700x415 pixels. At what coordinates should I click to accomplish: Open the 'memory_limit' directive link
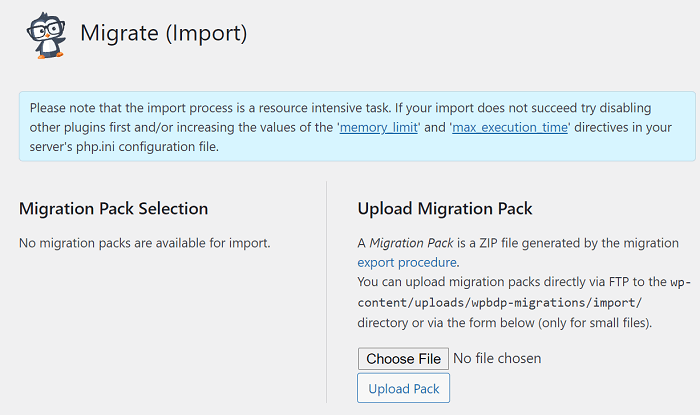[x=379, y=128]
